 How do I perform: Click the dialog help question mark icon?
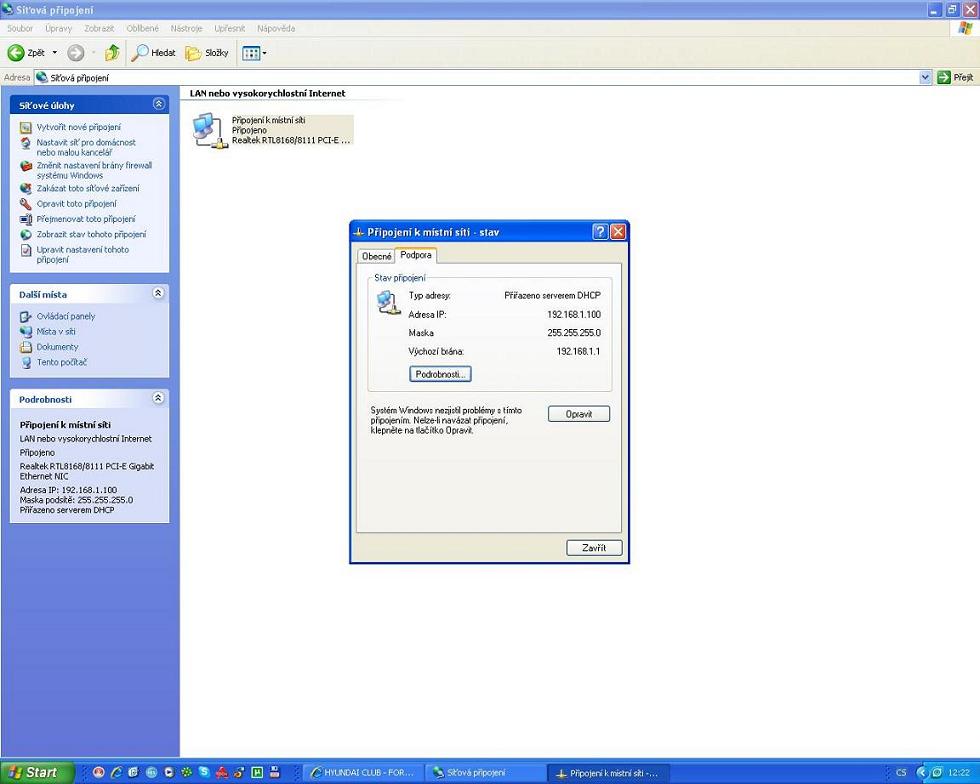[x=600, y=232]
